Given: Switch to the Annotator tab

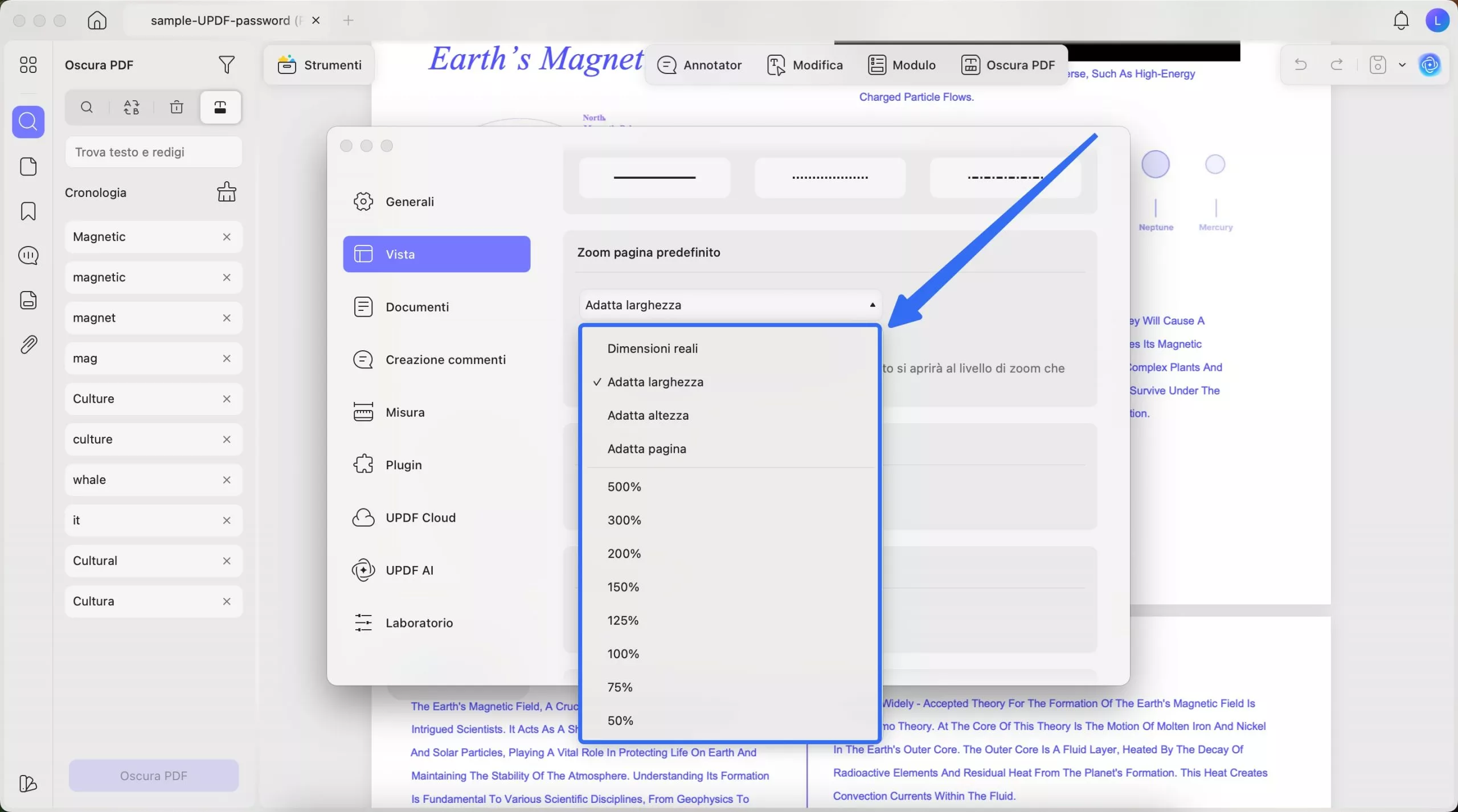Looking at the screenshot, I should tap(699, 65).
